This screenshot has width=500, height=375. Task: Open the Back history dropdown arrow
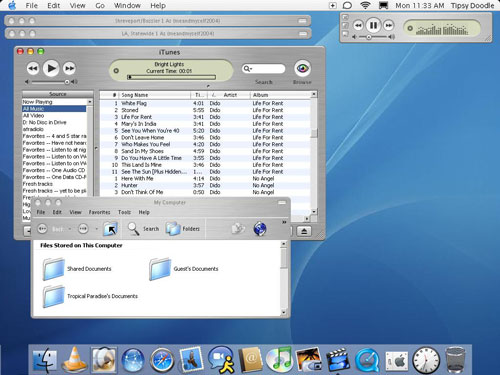70,229
